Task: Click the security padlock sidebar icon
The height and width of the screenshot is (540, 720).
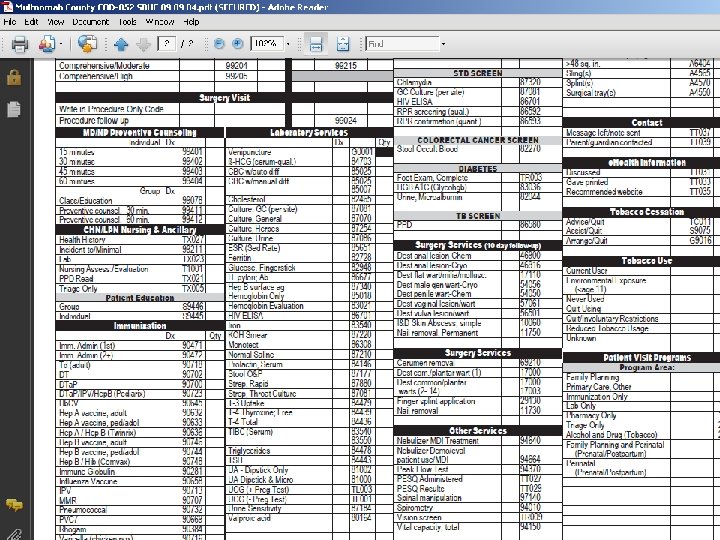Action: pyautogui.click(x=14, y=77)
